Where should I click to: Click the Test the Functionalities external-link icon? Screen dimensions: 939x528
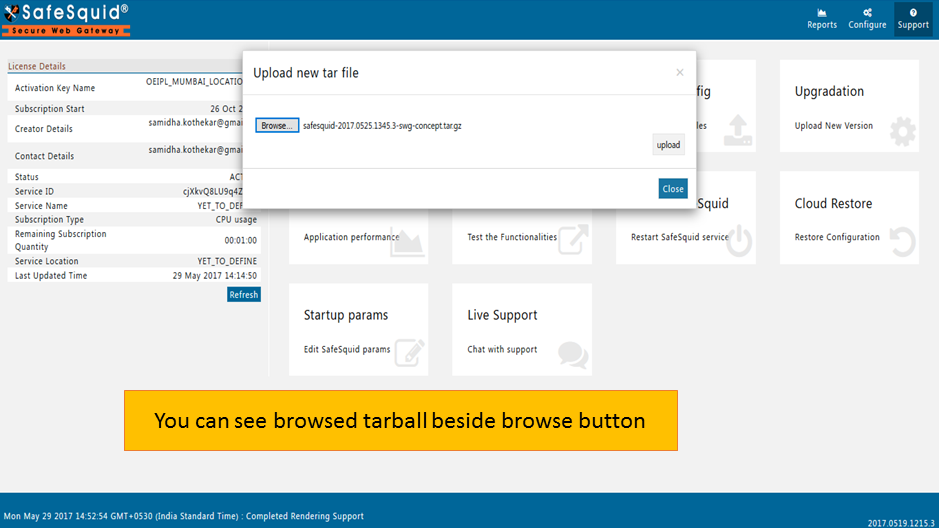pos(573,240)
